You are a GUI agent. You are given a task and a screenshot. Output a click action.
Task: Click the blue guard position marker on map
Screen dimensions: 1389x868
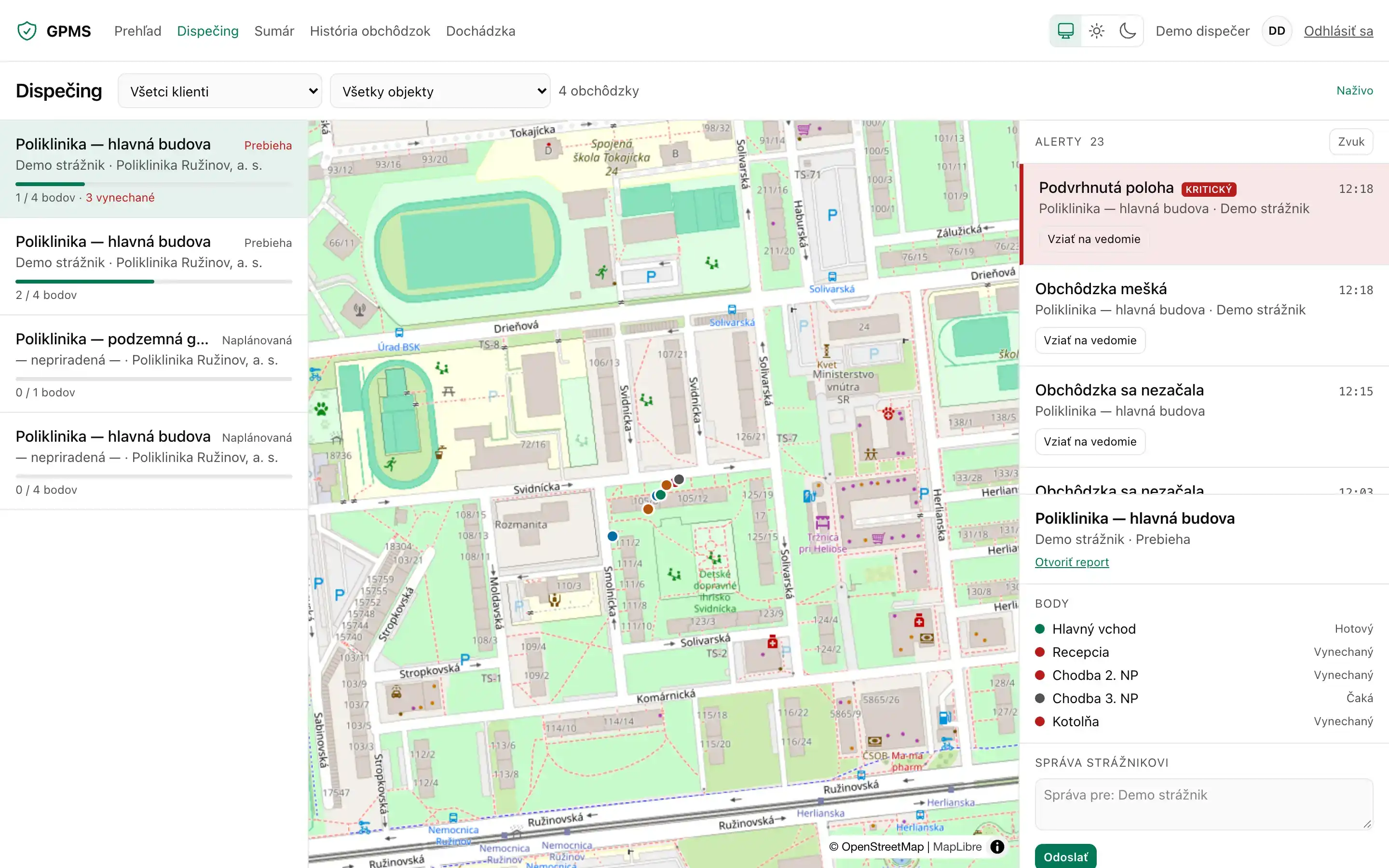click(613, 536)
